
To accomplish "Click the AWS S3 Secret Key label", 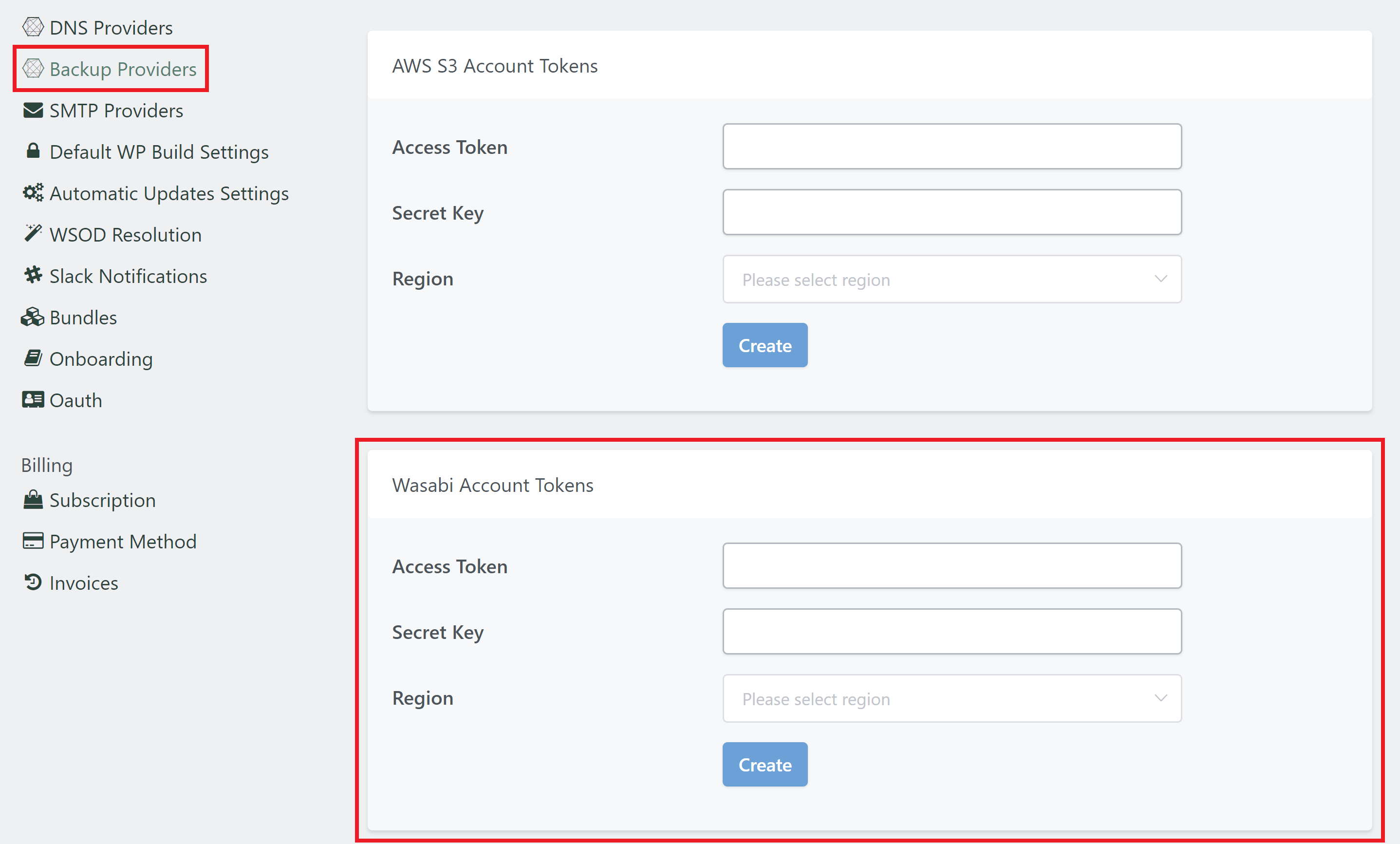I will [437, 213].
